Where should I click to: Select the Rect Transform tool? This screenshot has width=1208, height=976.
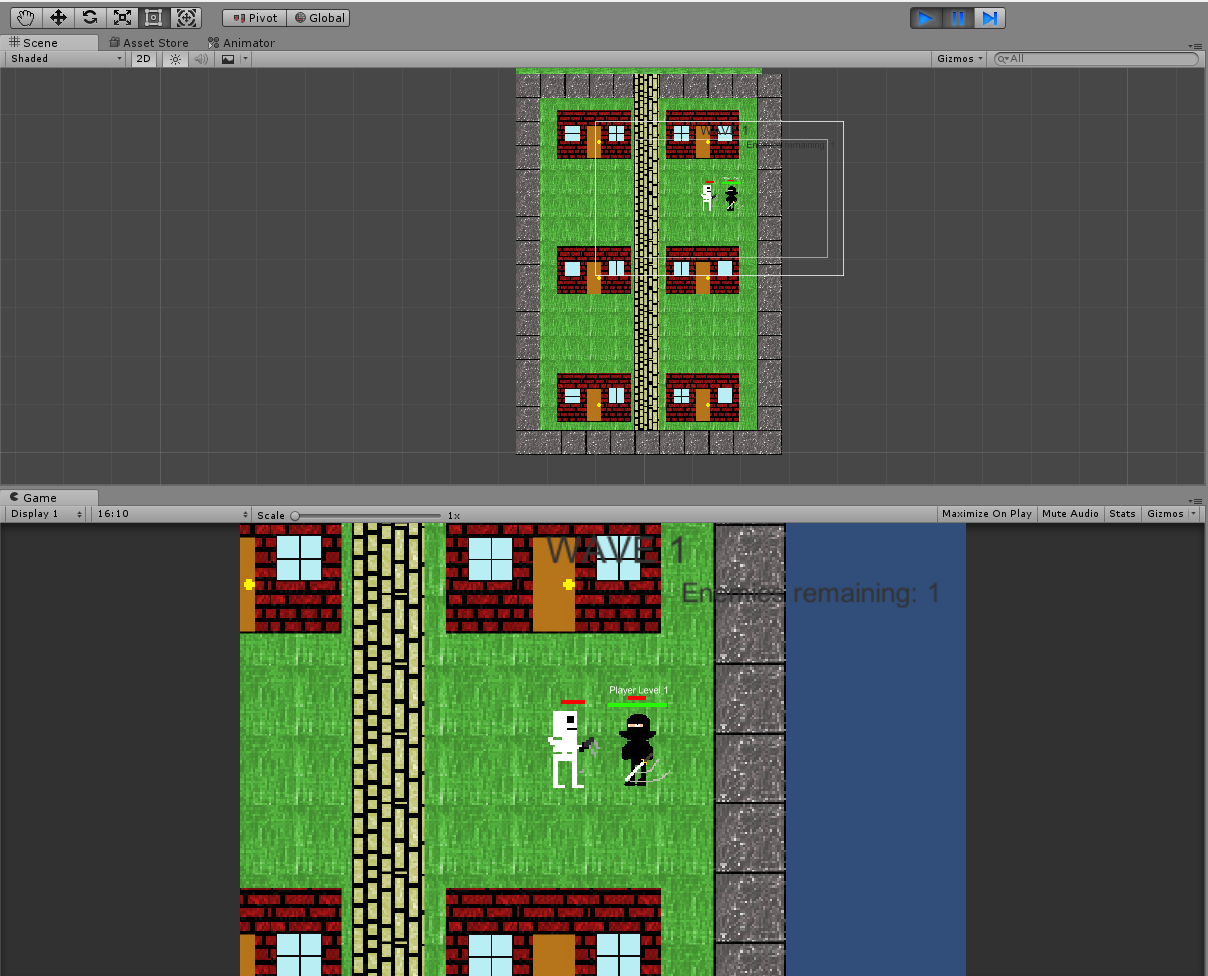point(153,17)
